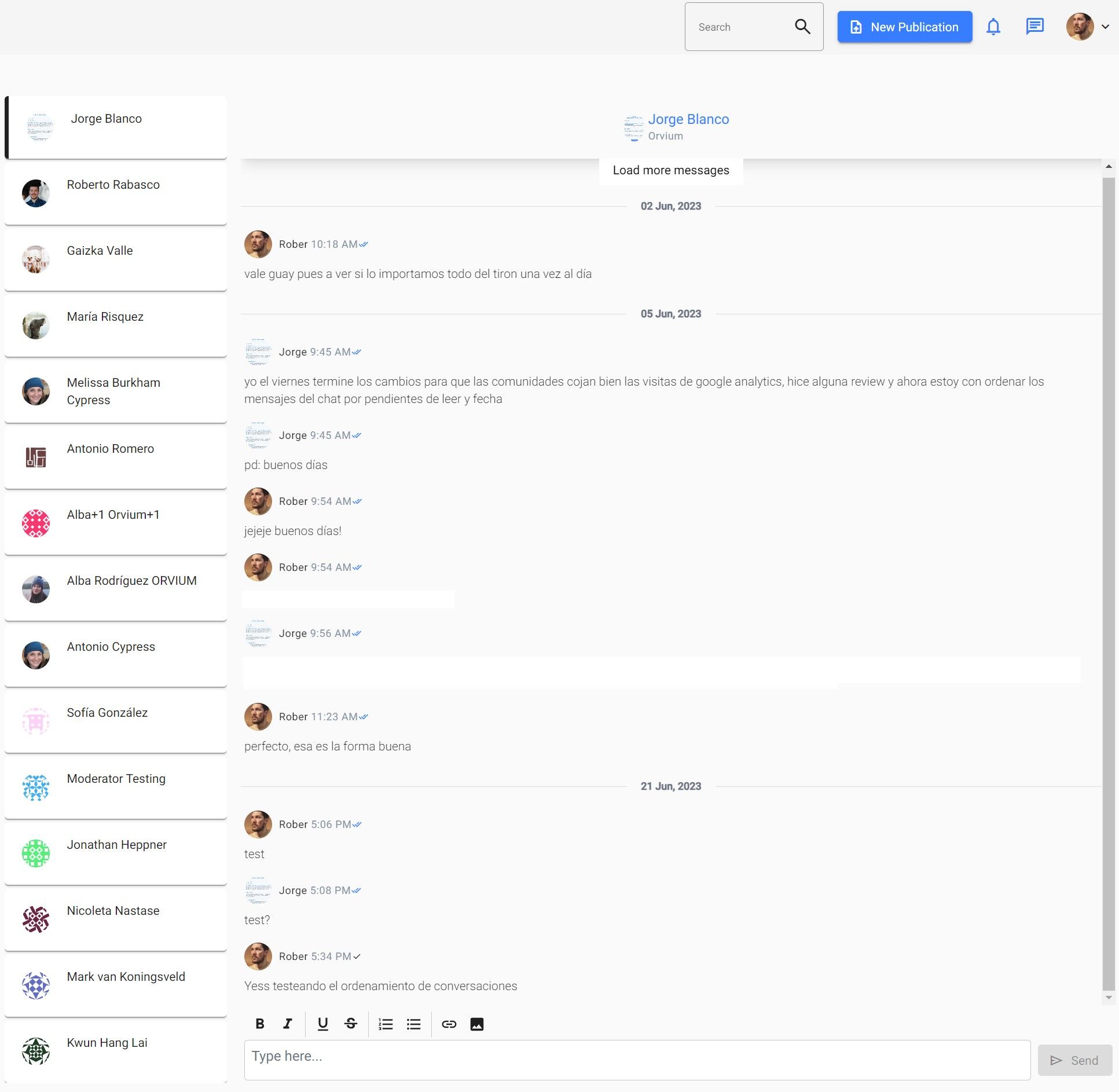Expand the account dropdown chevron
Image resolution: width=1119 pixels, height=1092 pixels.
1105,27
